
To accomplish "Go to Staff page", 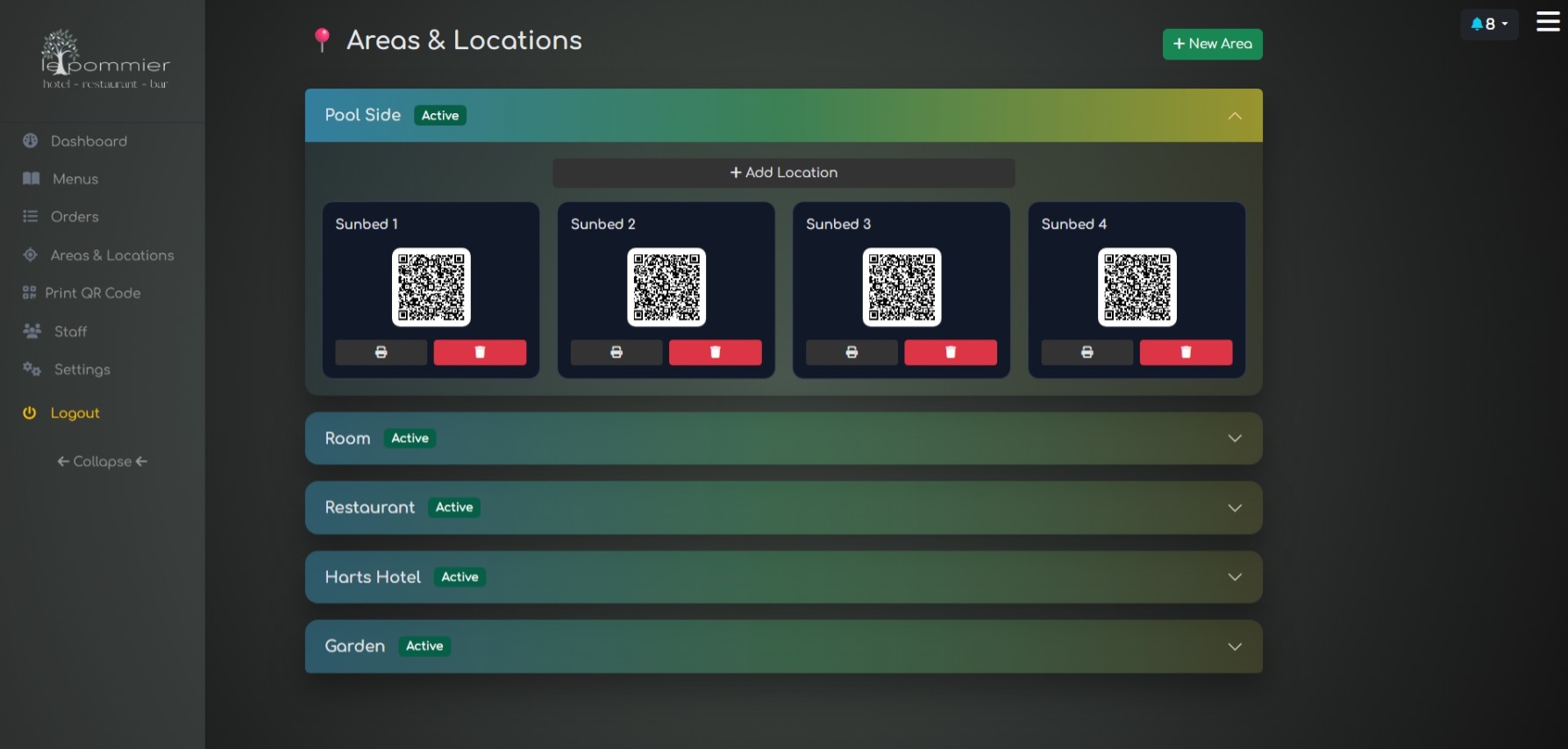I will click(70, 332).
